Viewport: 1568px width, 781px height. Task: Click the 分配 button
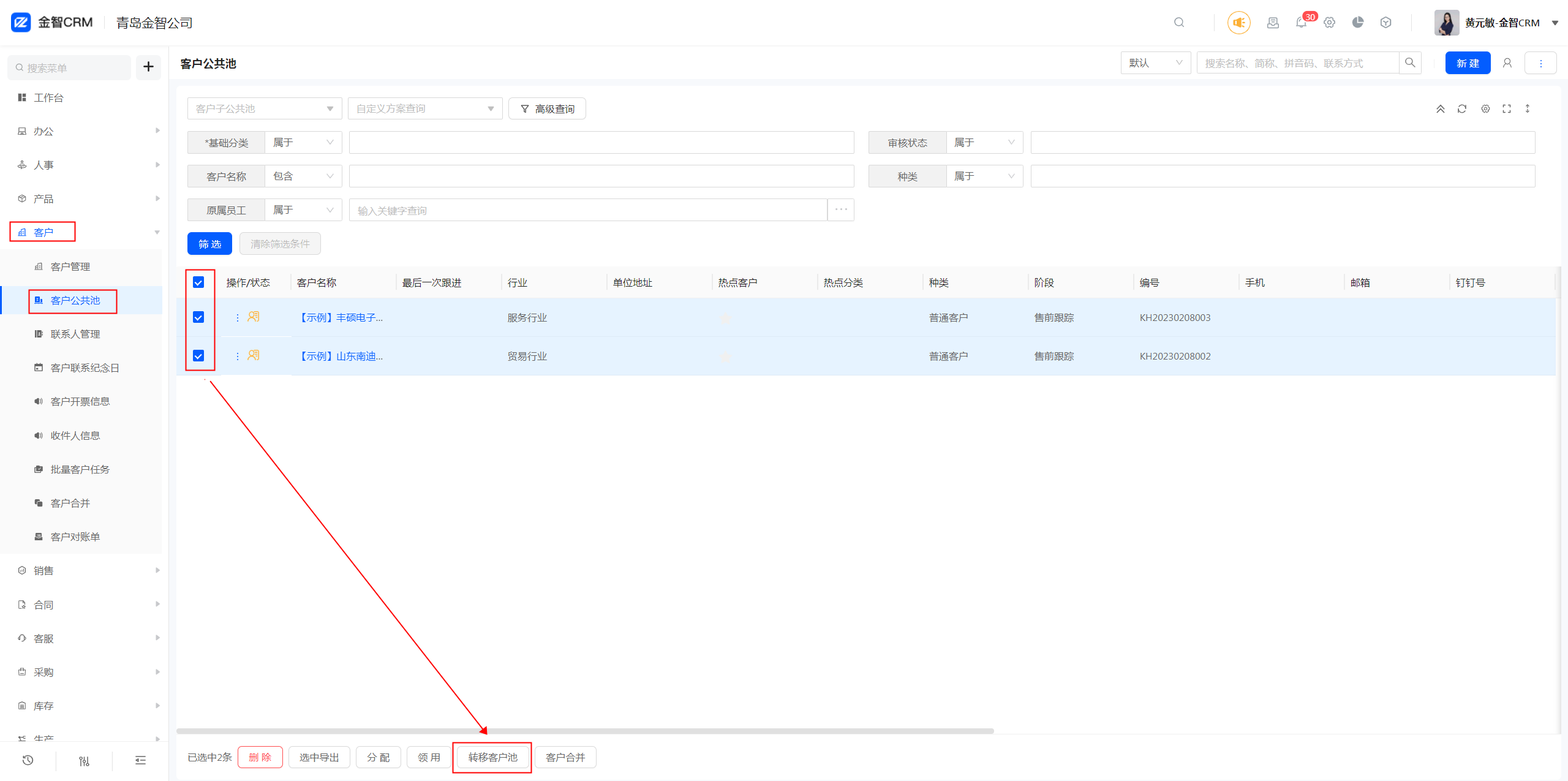pos(378,757)
